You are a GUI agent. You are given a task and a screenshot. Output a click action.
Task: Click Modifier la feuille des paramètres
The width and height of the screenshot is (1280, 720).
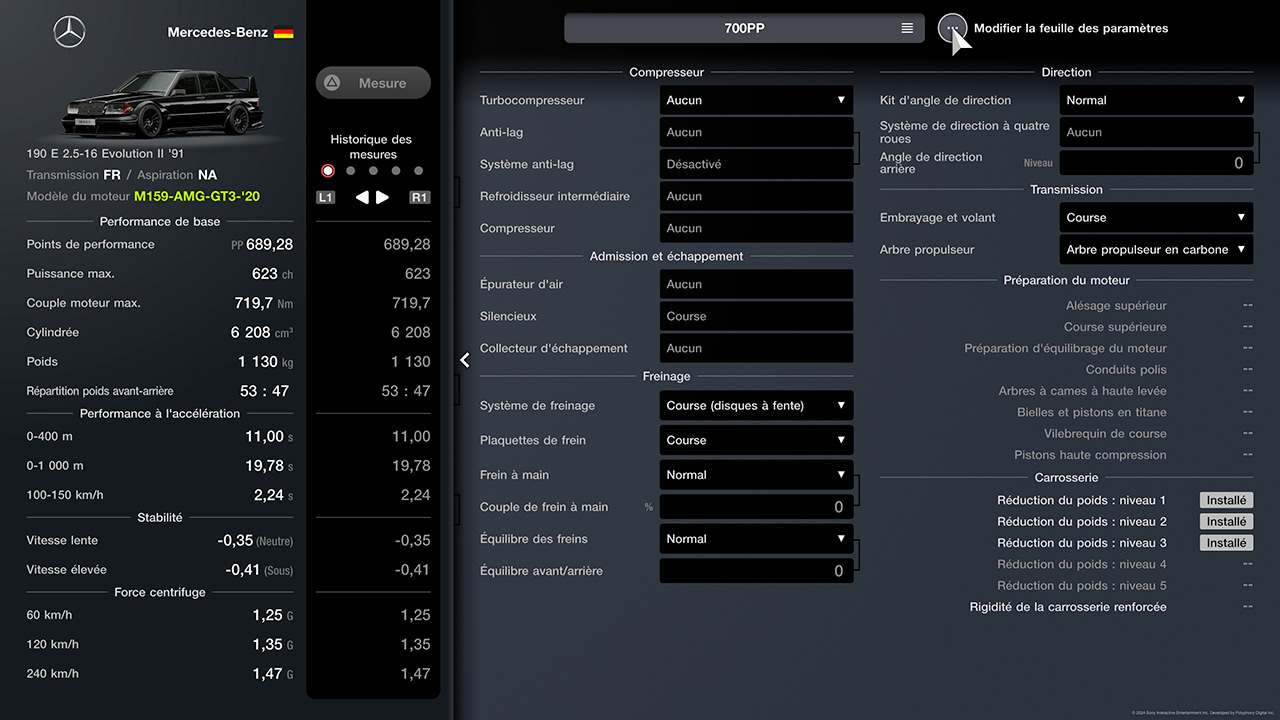click(x=1071, y=28)
